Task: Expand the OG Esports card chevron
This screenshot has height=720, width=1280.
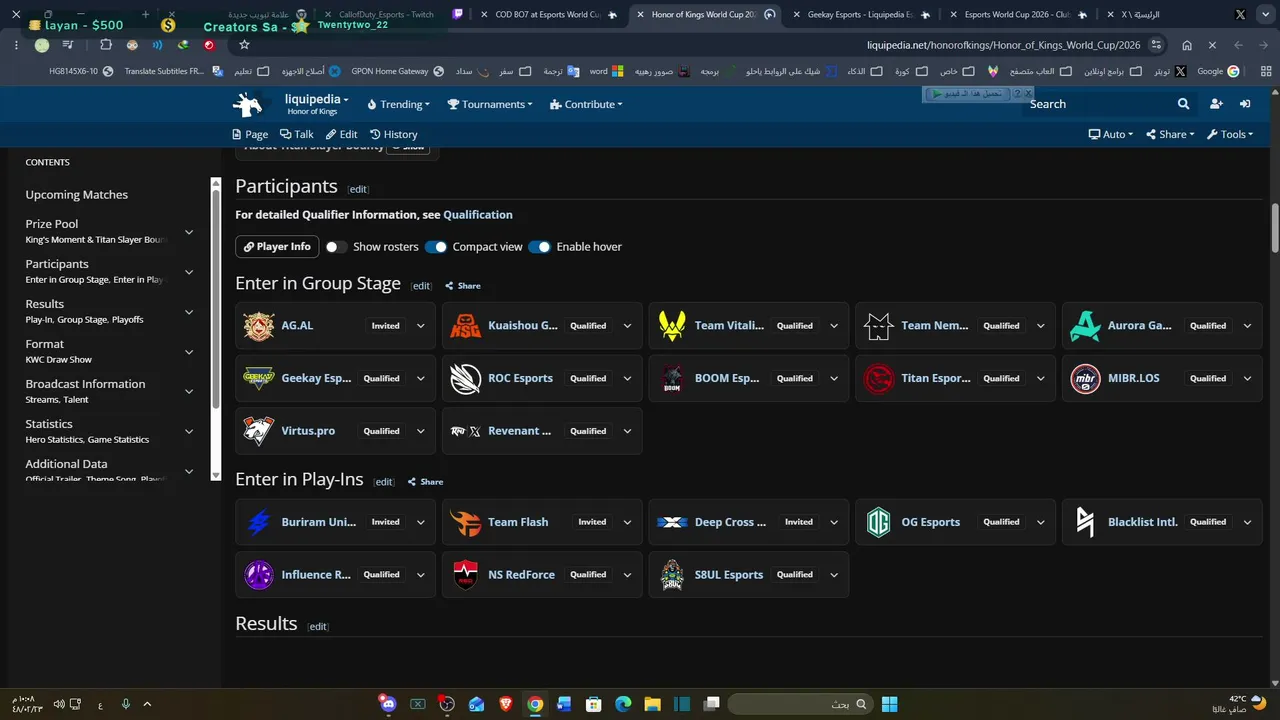Action: coord(1041,522)
